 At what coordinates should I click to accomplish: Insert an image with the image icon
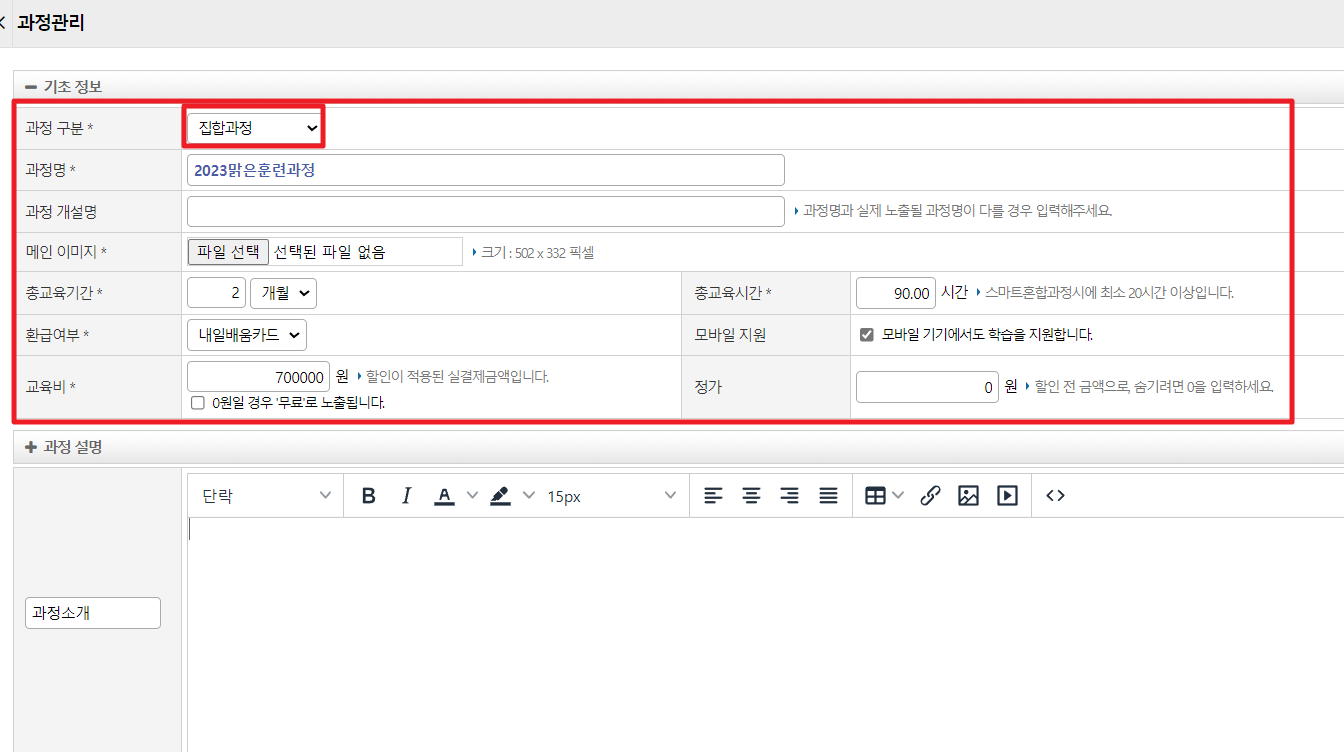click(x=968, y=496)
